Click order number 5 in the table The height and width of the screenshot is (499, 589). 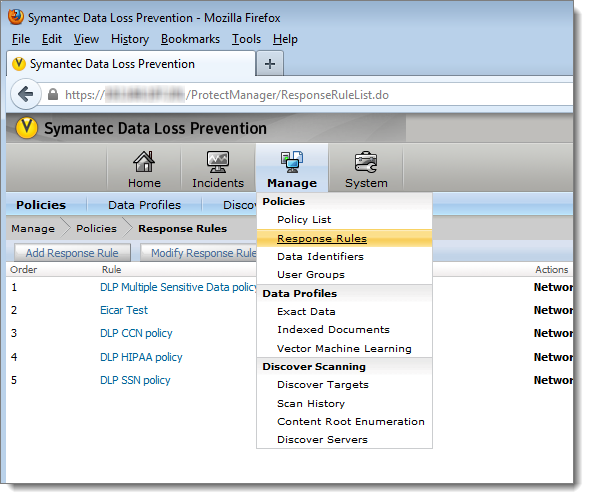(14, 380)
